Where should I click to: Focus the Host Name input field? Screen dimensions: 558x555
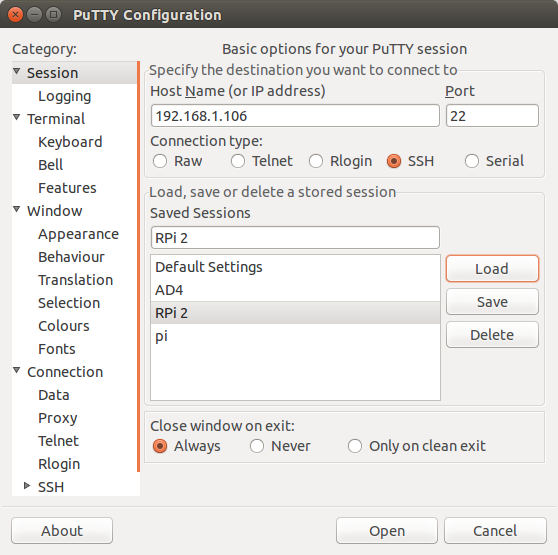pos(295,116)
